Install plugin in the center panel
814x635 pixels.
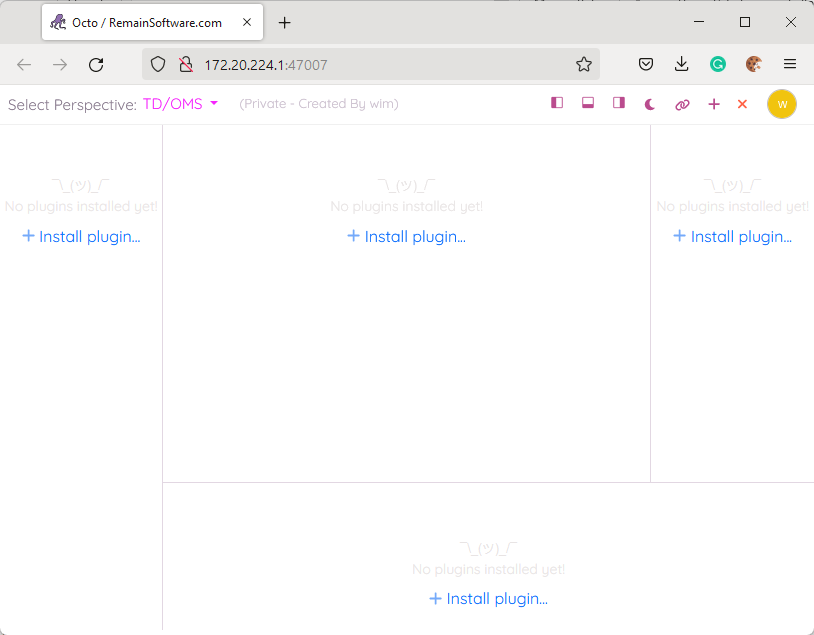pos(406,237)
